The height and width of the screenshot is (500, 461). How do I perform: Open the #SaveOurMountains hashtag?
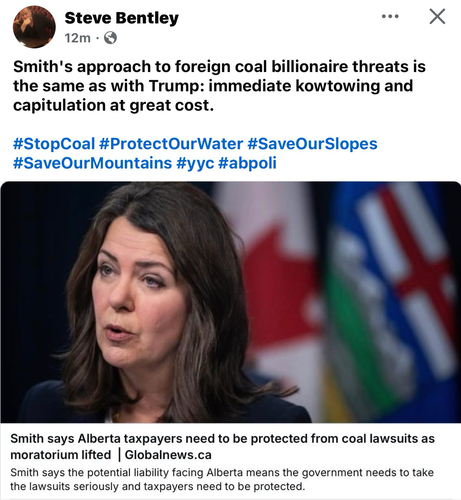pyautogui.click(x=92, y=163)
